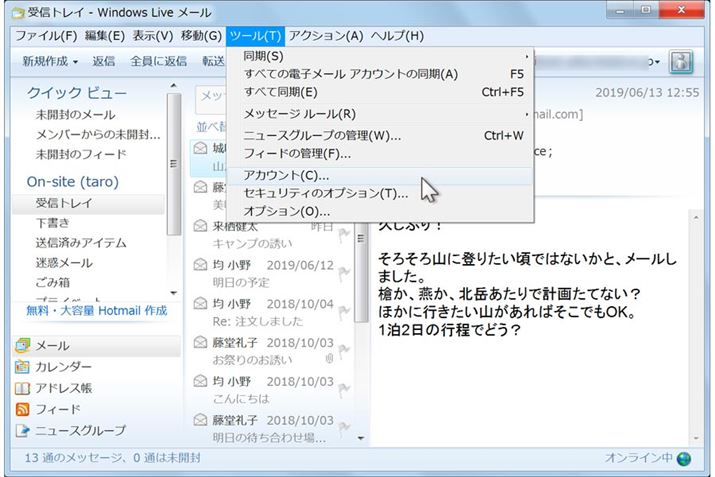Screen dimensions: 715x477
Task: Select すべての電子メール アカウントの同期(A)
Action: [379, 74]
